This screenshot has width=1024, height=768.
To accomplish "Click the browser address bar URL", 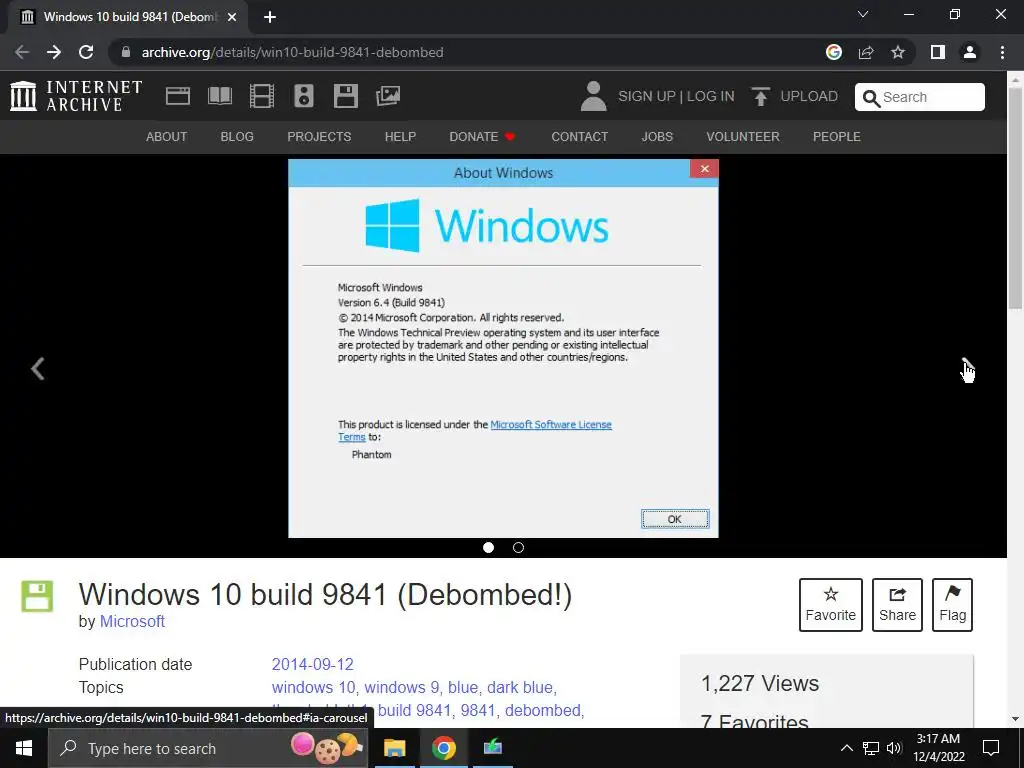I will [293, 52].
